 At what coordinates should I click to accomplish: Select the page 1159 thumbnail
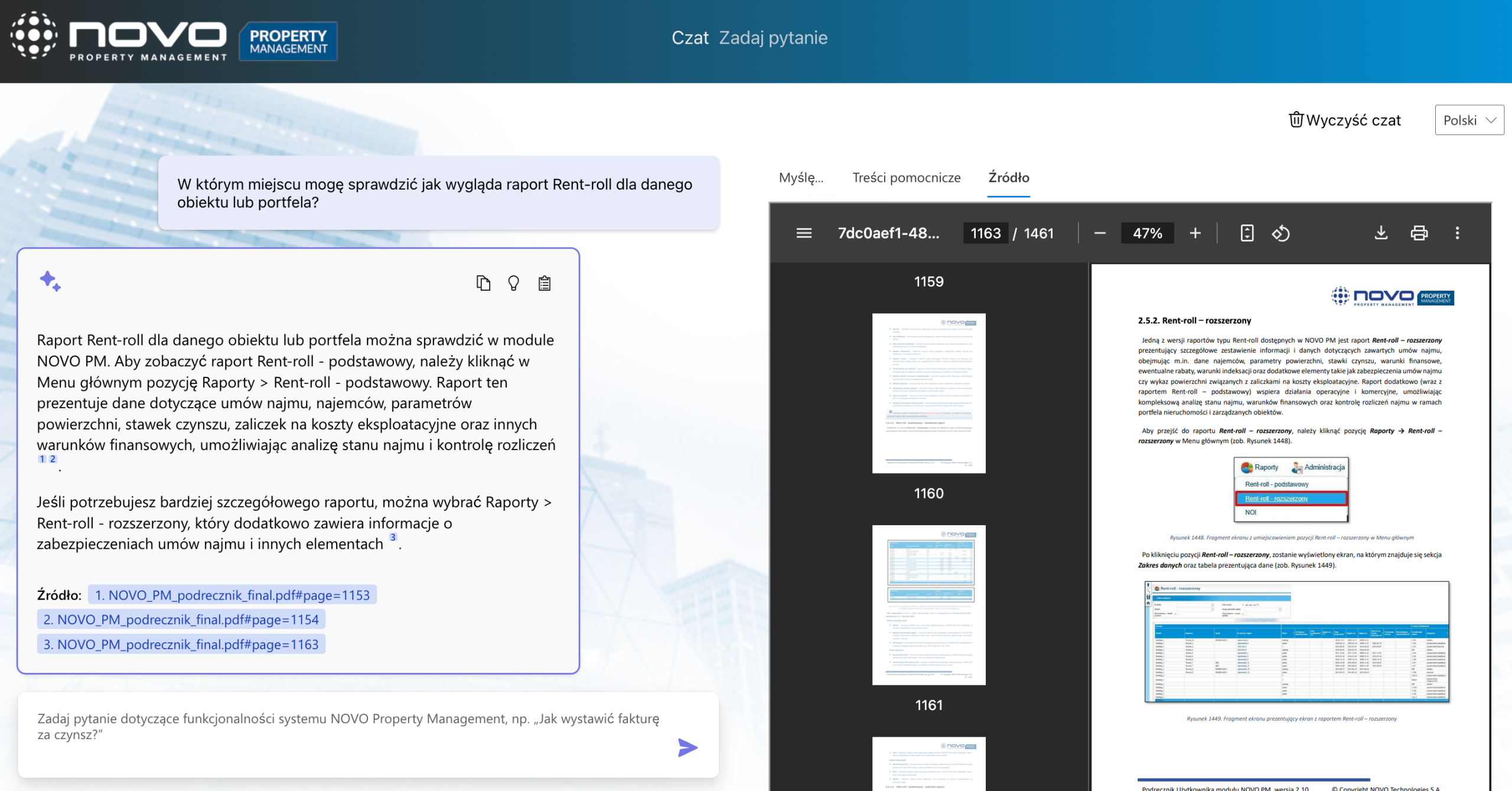coord(928,393)
